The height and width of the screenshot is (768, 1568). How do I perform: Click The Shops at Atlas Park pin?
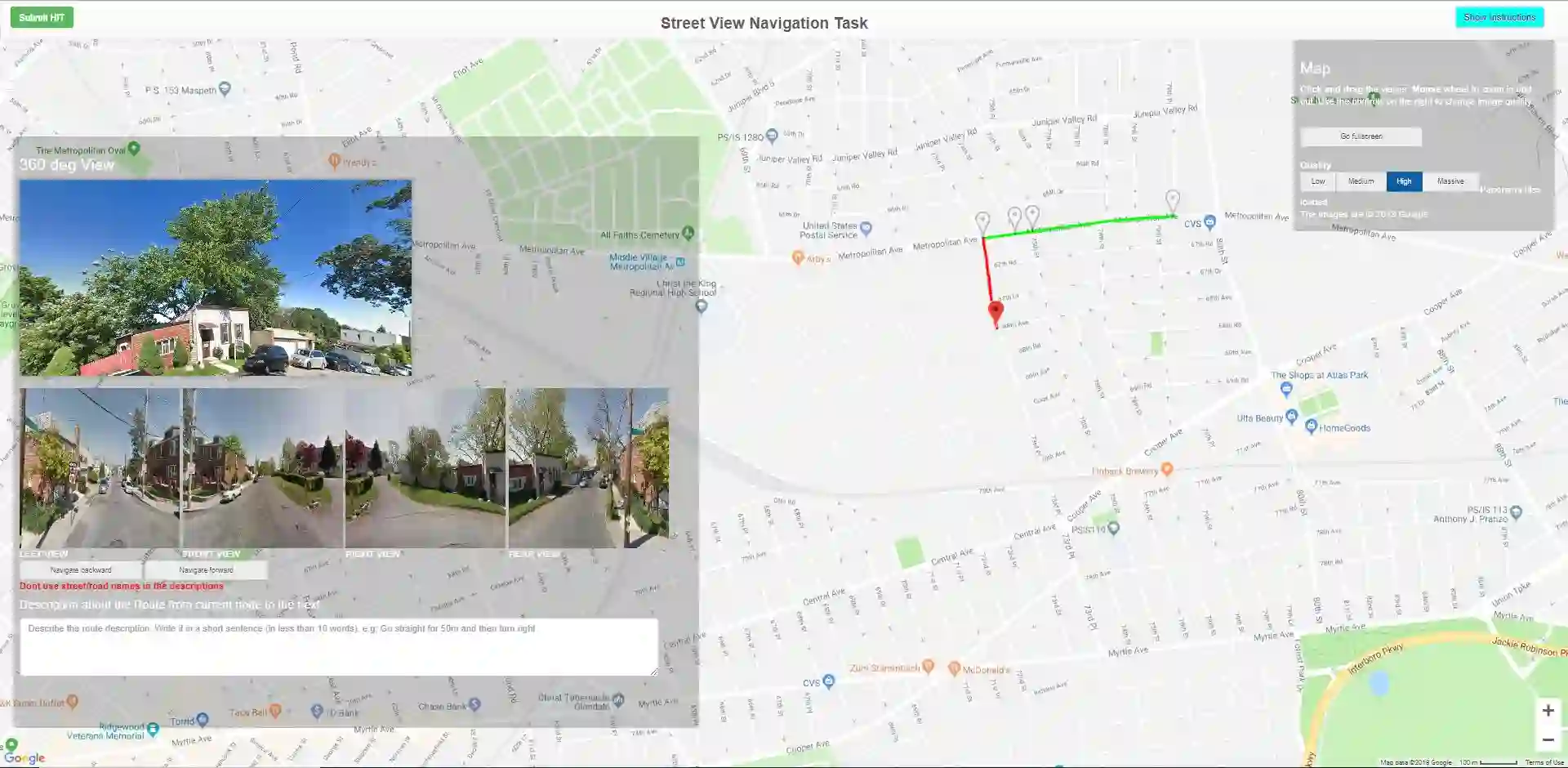(1286, 389)
